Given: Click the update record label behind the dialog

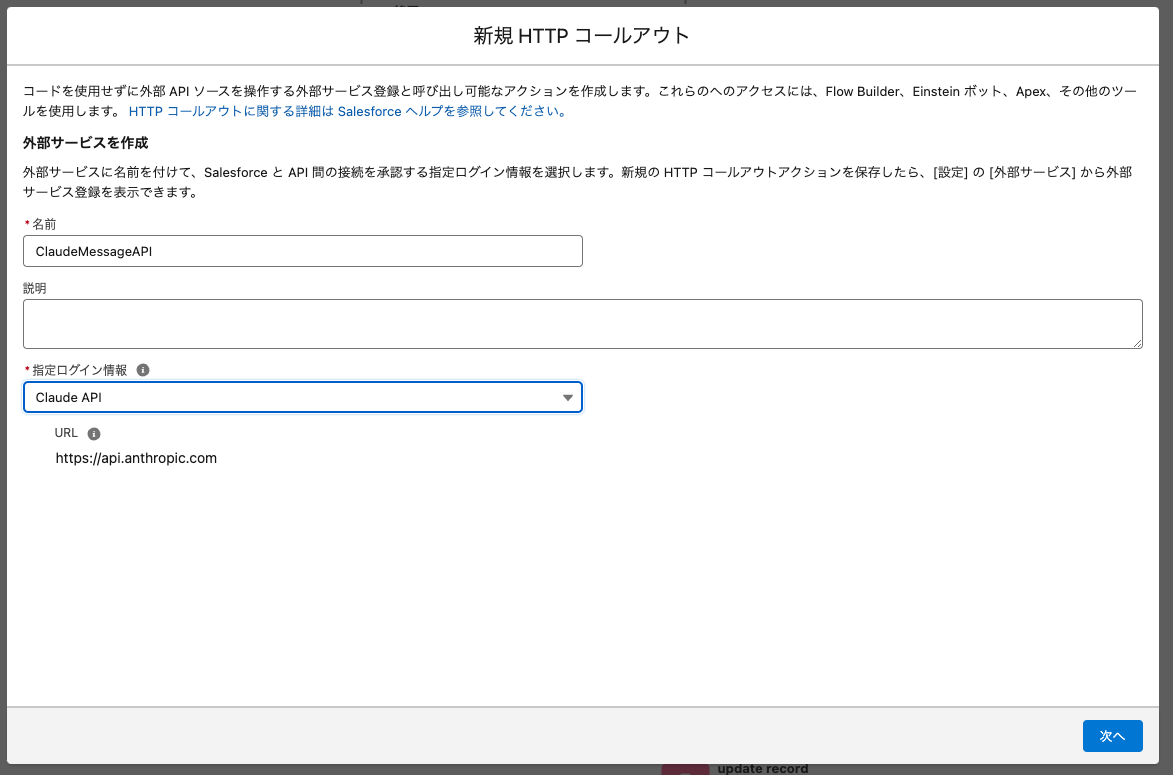Looking at the screenshot, I should [x=762, y=768].
